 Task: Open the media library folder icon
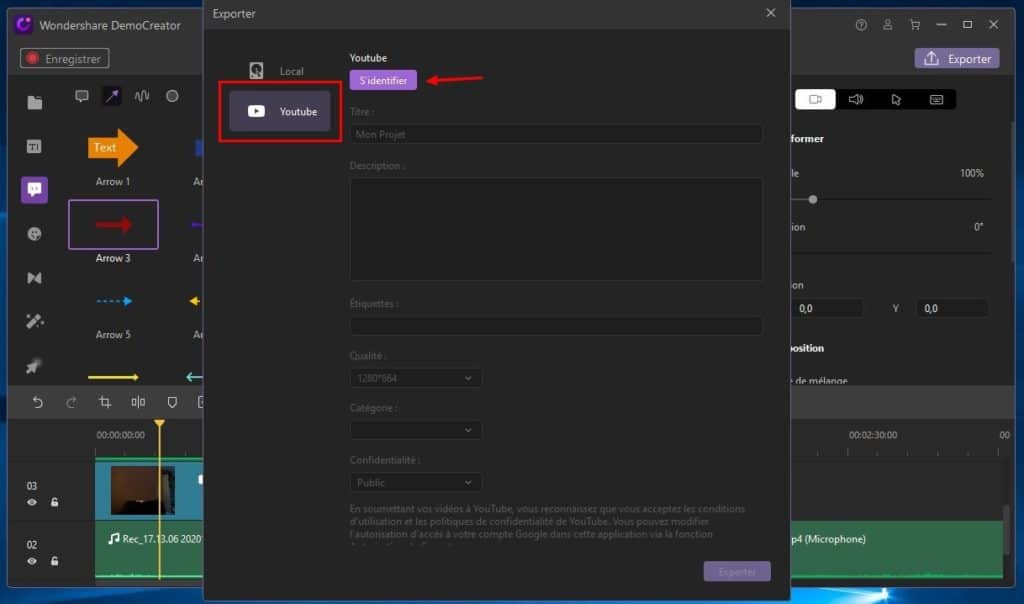coord(35,103)
